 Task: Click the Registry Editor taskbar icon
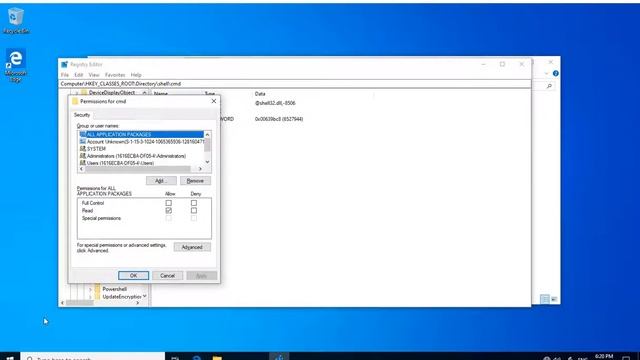pos(279,357)
